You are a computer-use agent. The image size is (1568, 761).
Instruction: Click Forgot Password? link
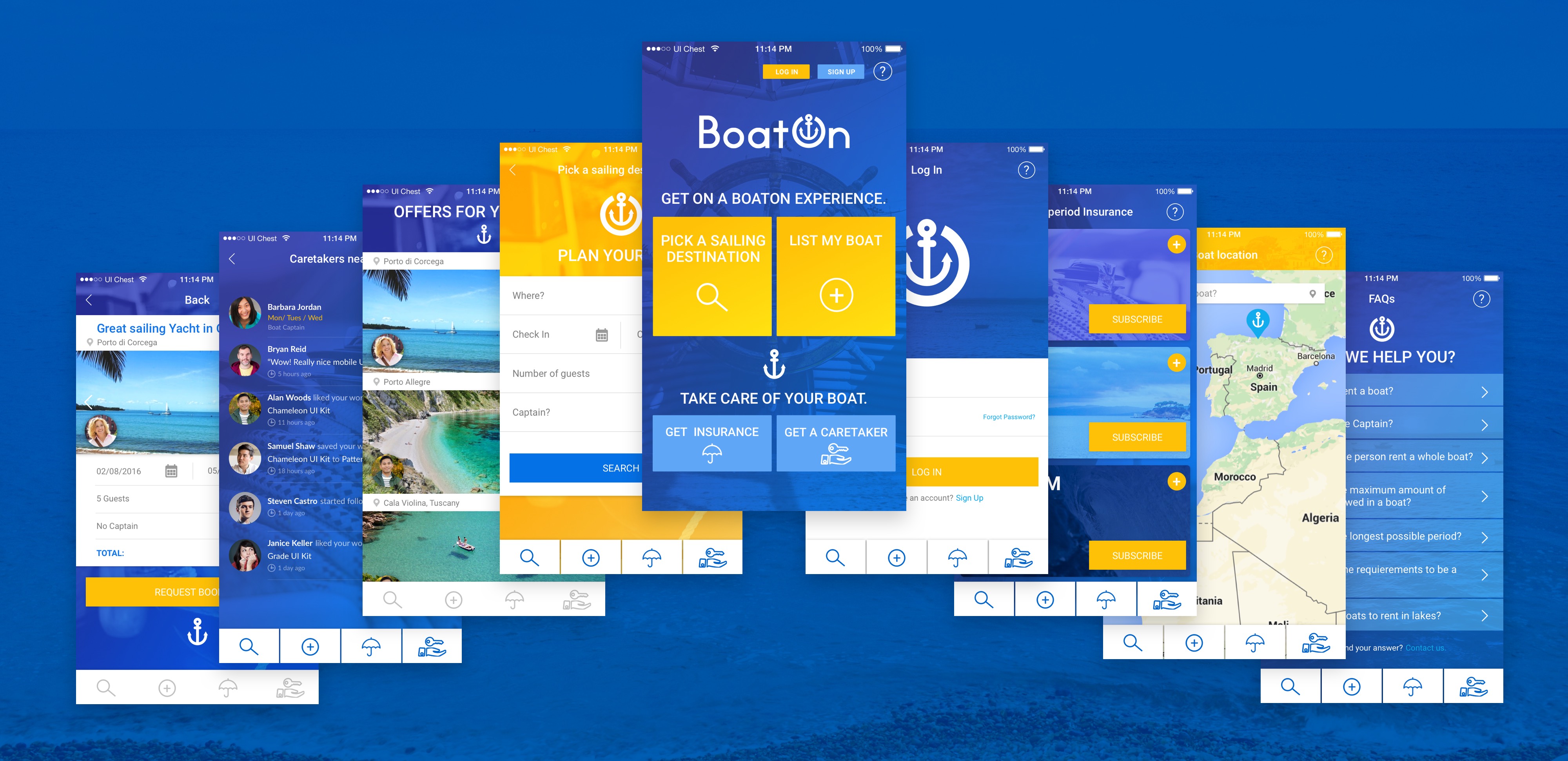(1009, 417)
